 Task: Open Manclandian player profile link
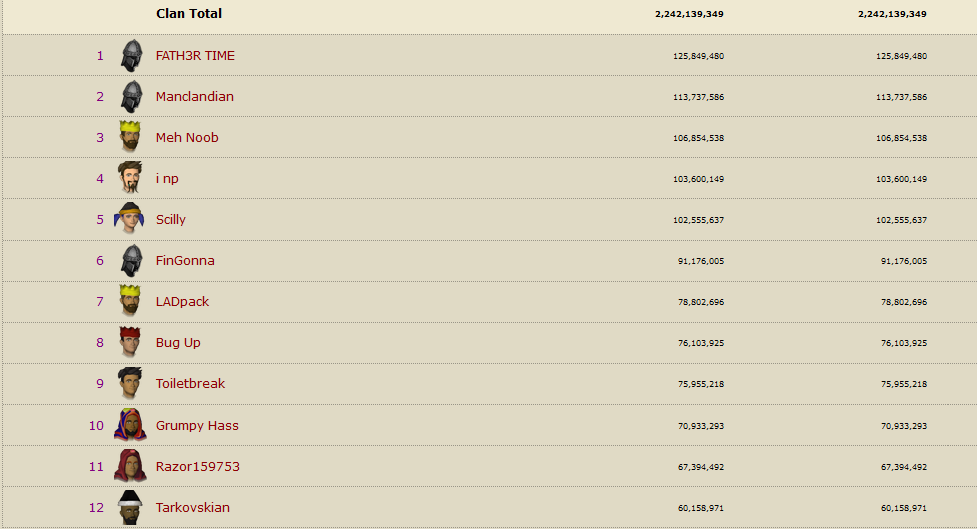(194, 97)
